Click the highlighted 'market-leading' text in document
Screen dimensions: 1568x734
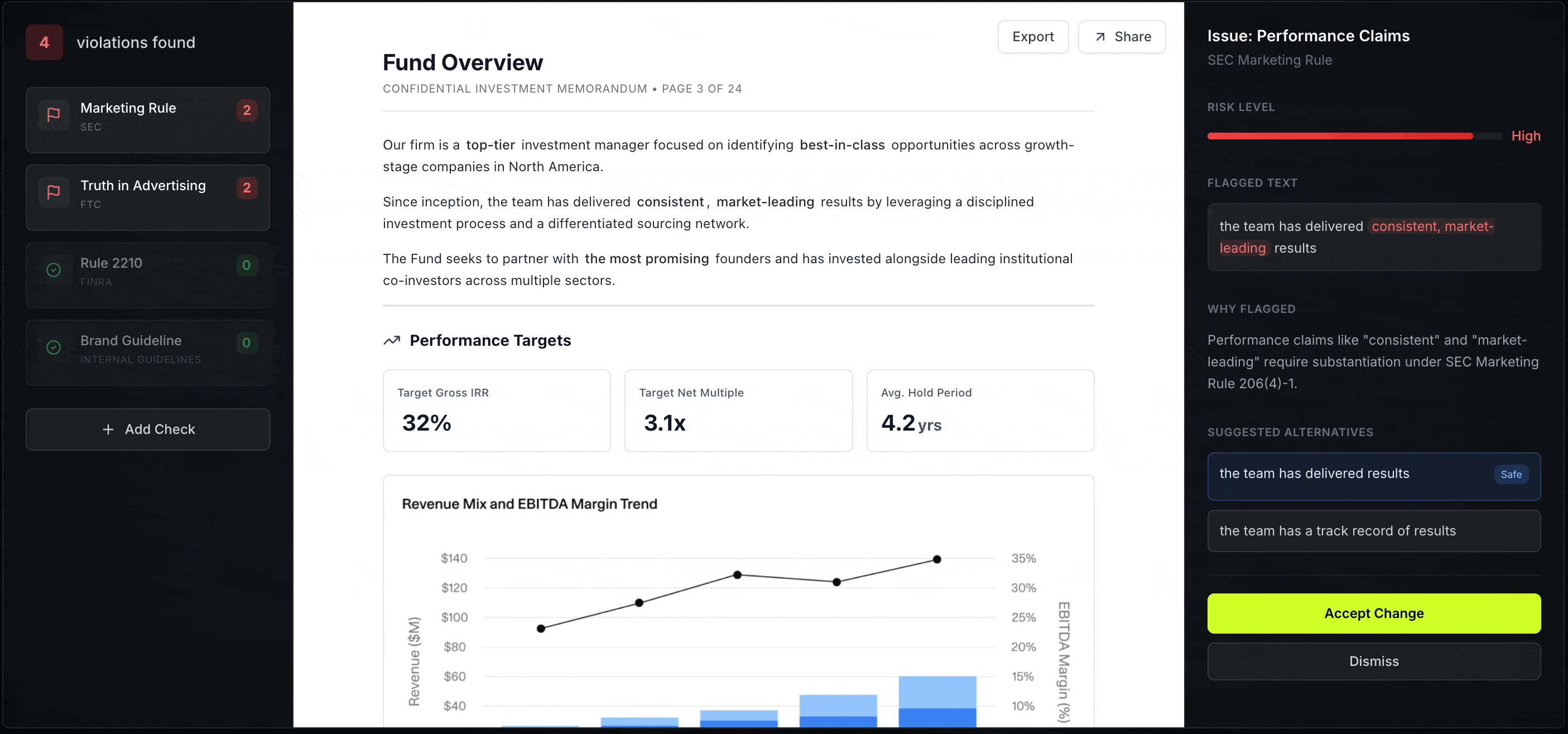[x=764, y=202]
